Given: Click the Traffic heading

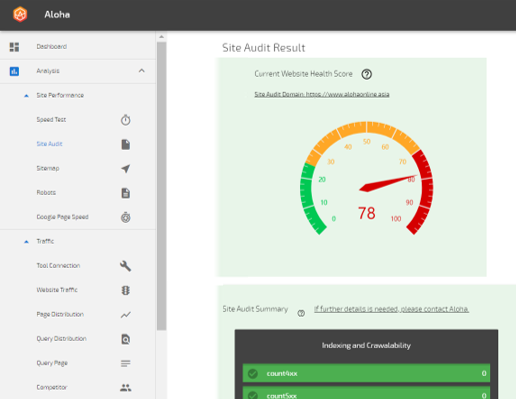Looking at the screenshot, I should click(x=45, y=241).
